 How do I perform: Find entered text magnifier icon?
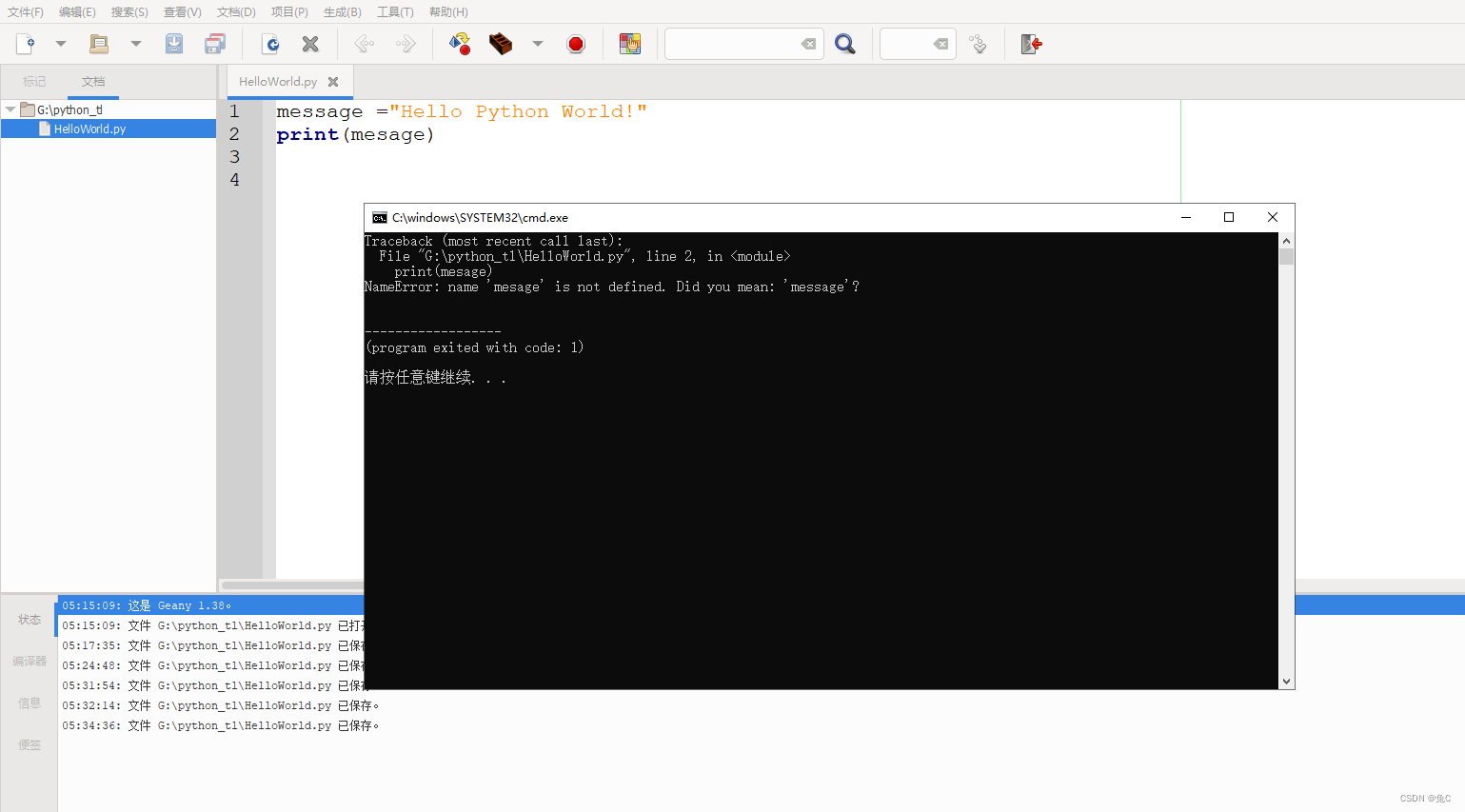(x=845, y=44)
